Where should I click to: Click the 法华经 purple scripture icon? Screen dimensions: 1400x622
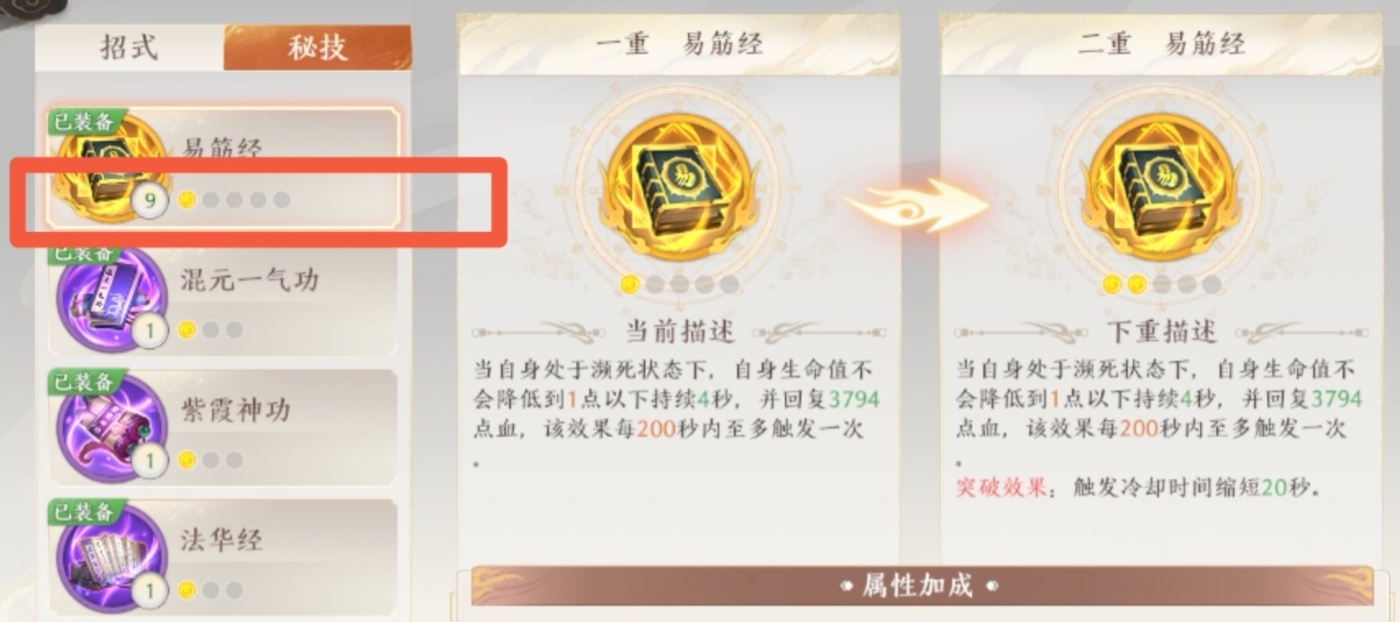click(x=110, y=557)
